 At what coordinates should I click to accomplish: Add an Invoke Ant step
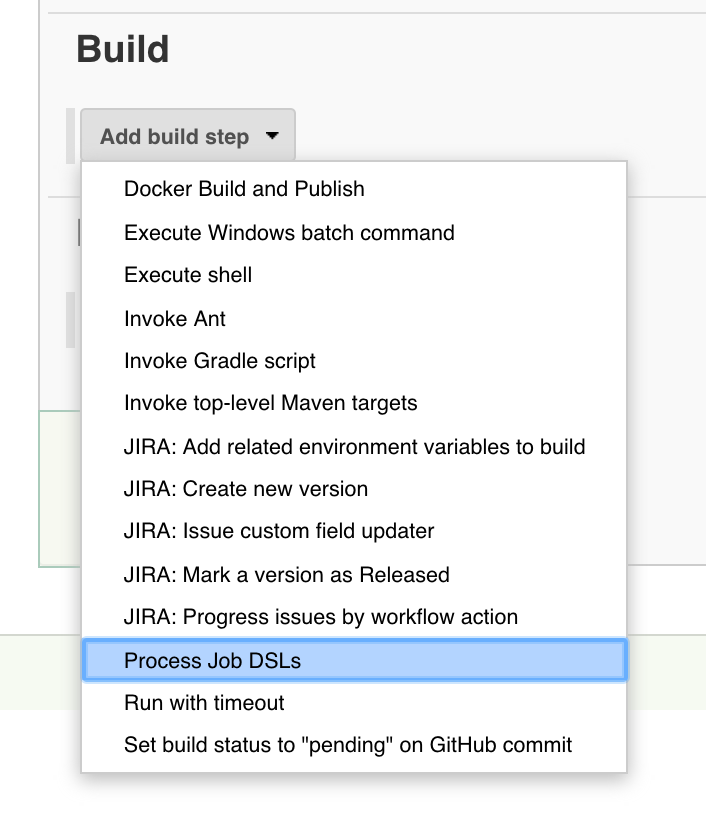coord(174,318)
